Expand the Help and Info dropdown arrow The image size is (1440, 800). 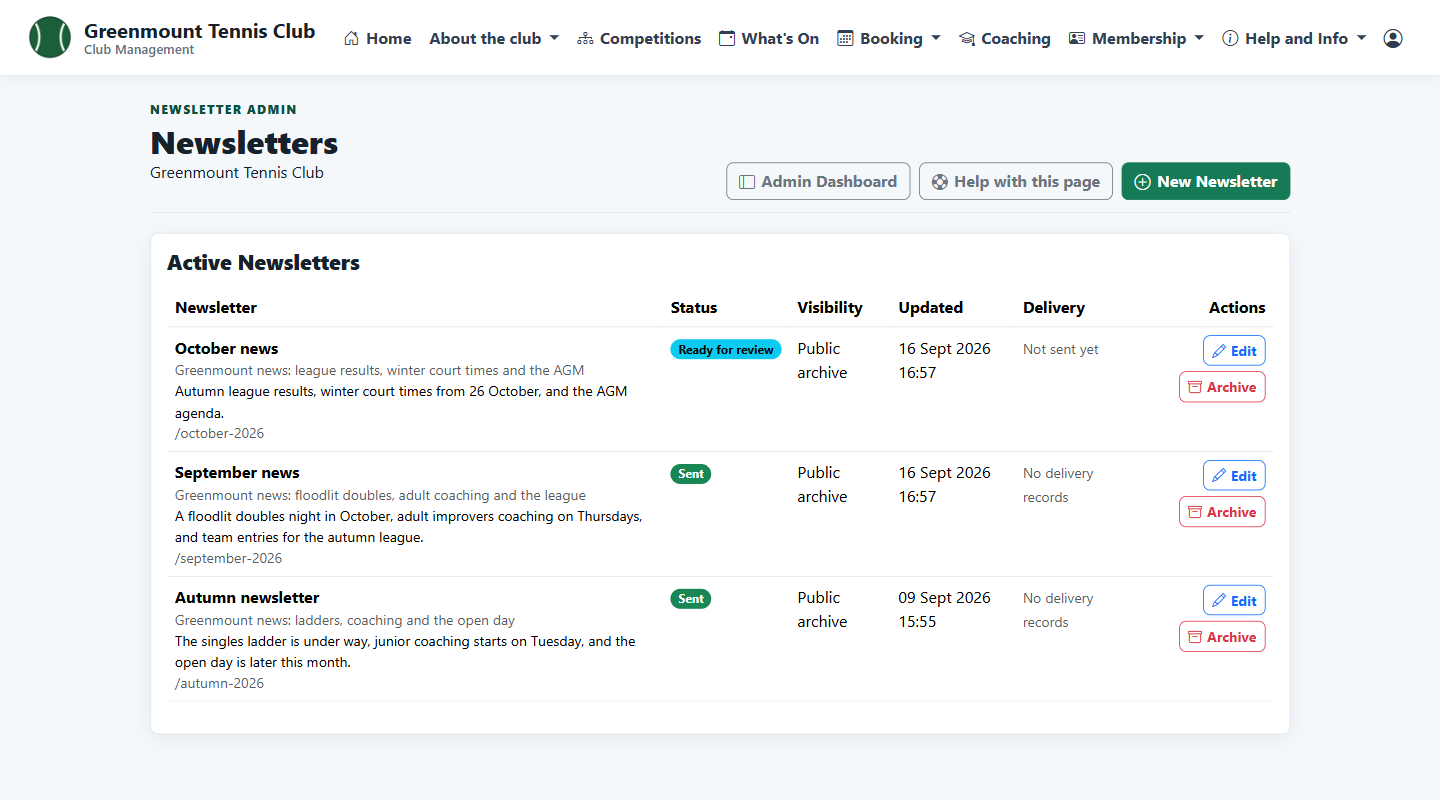pos(1360,39)
